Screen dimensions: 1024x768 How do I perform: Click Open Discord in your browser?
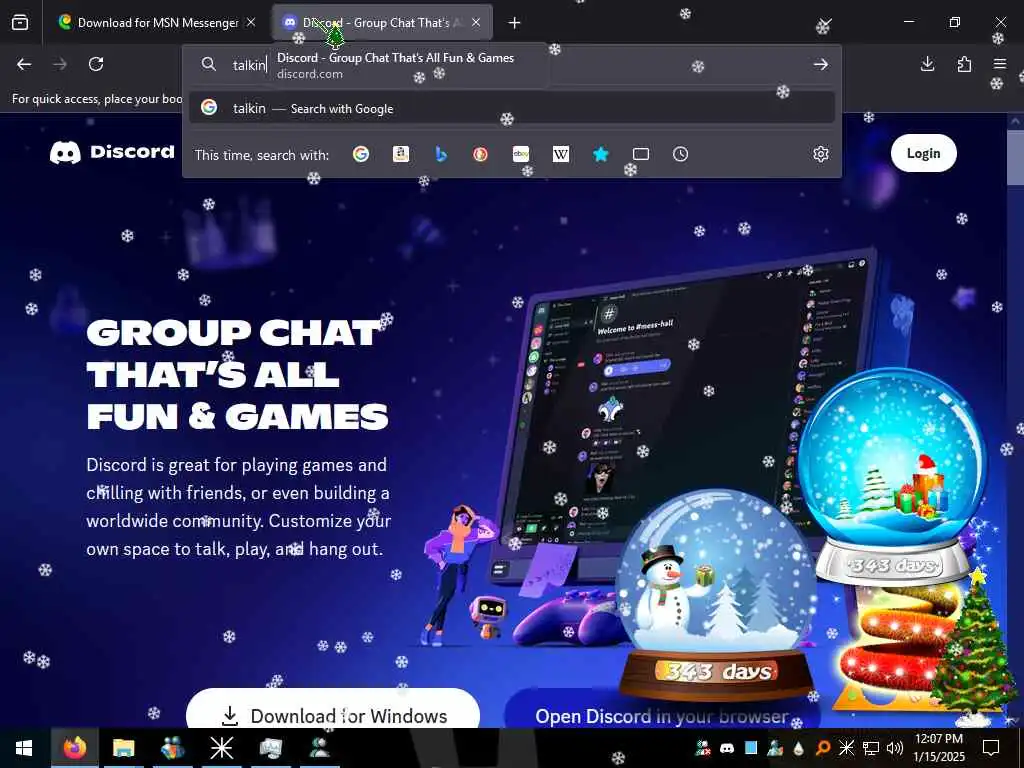click(662, 711)
